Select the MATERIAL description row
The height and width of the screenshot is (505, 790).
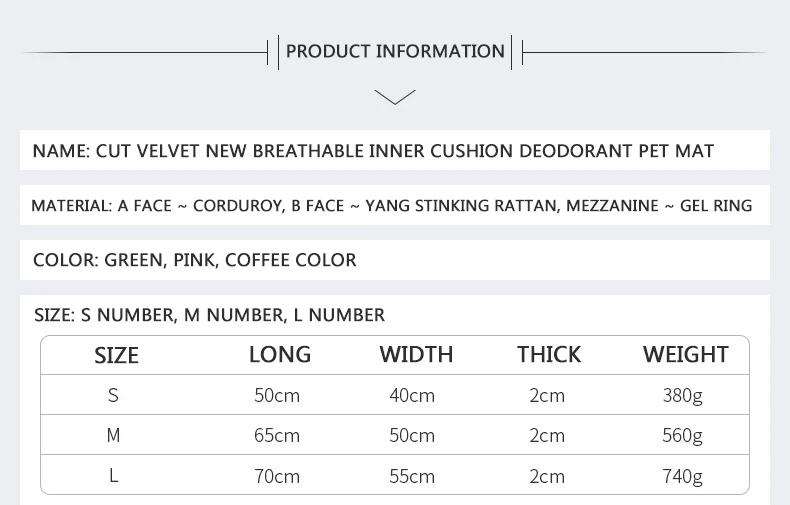tap(395, 205)
